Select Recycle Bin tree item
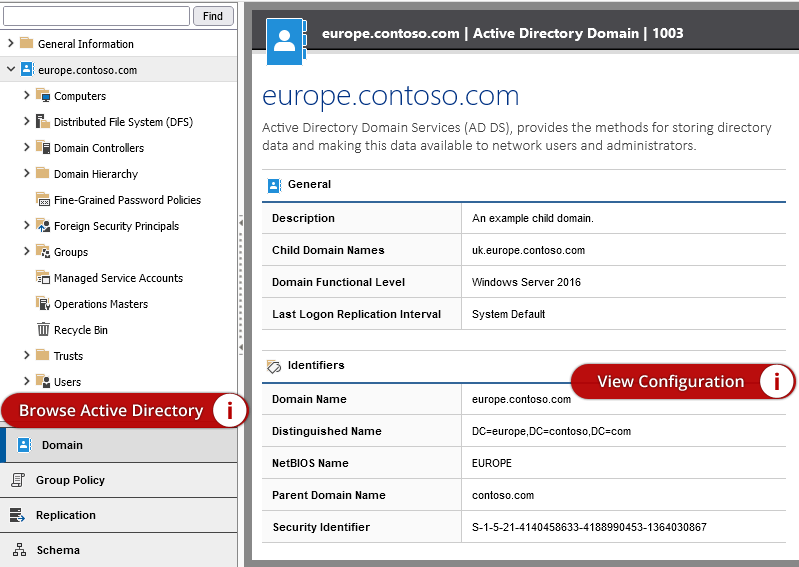Viewport: 799px width, 567px height. [81, 330]
